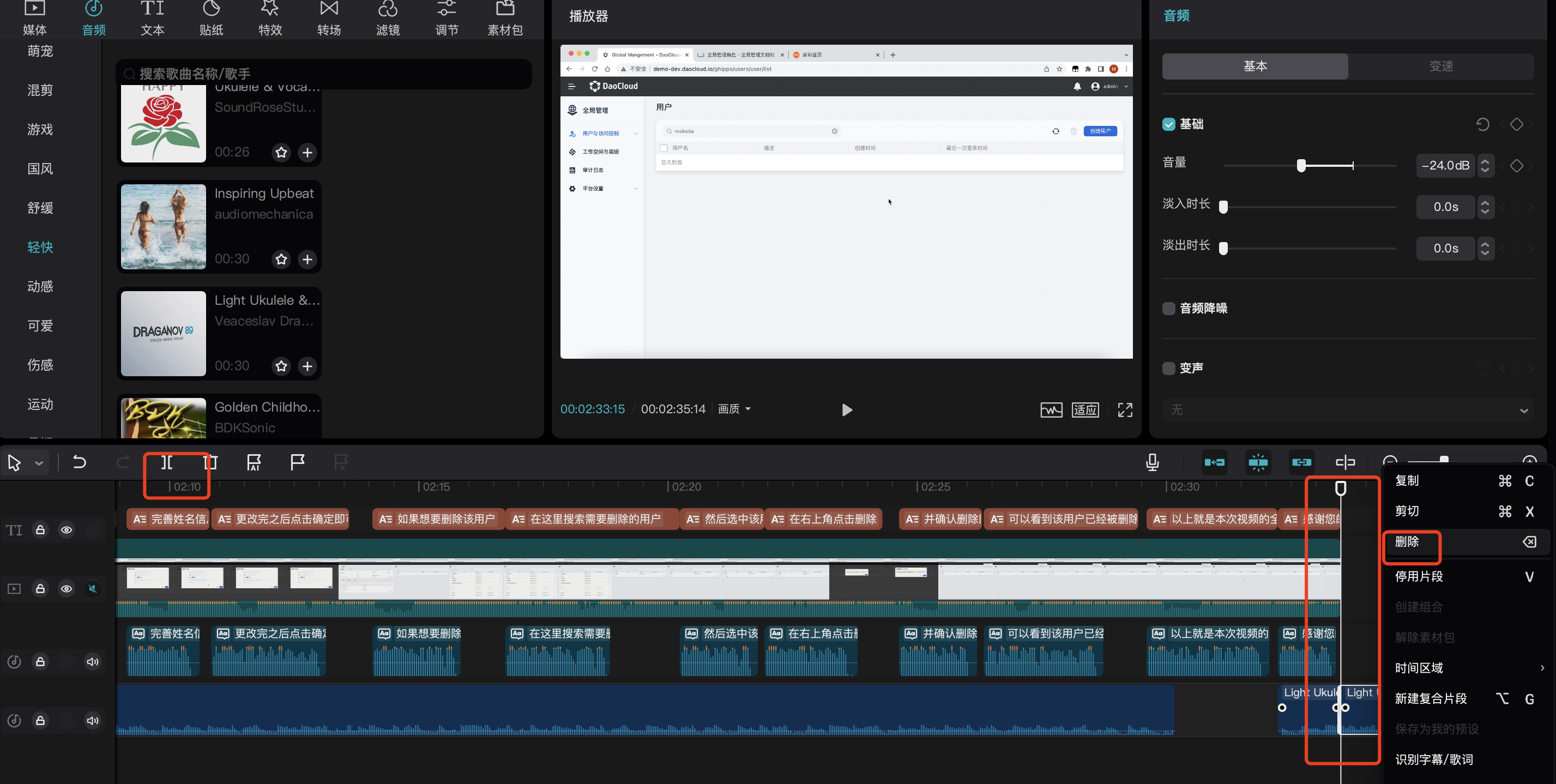This screenshot has height=784, width=1556.
Task: Click the split clip tool icon
Action: point(167,463)
